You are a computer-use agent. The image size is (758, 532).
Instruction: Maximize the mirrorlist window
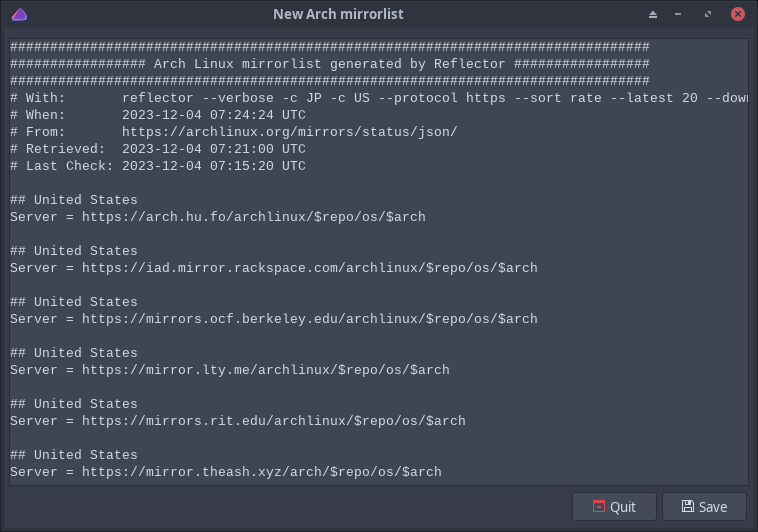tap(708, 15)
